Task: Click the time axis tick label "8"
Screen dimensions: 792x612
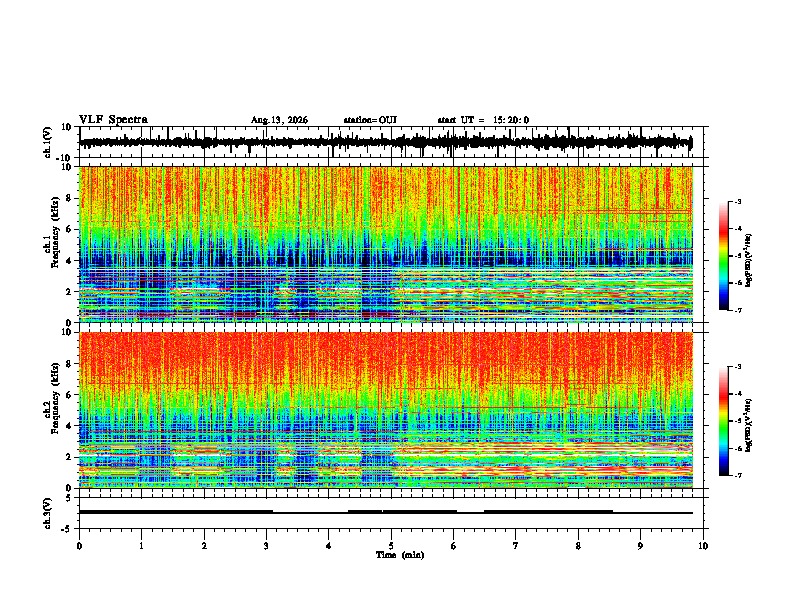Action: point(578,546)
